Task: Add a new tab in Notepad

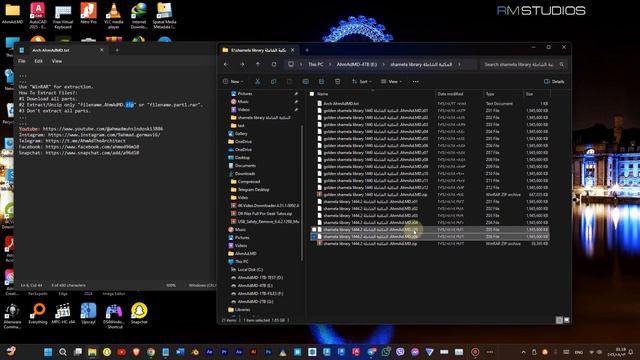Action: 117,50
